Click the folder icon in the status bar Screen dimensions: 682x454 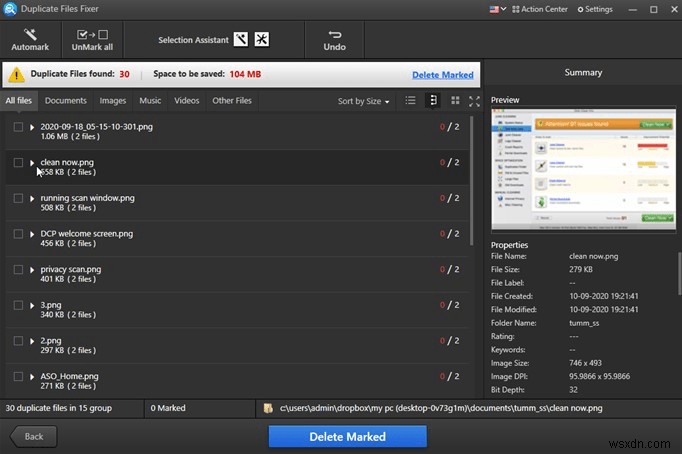click(x=268, y=408)
